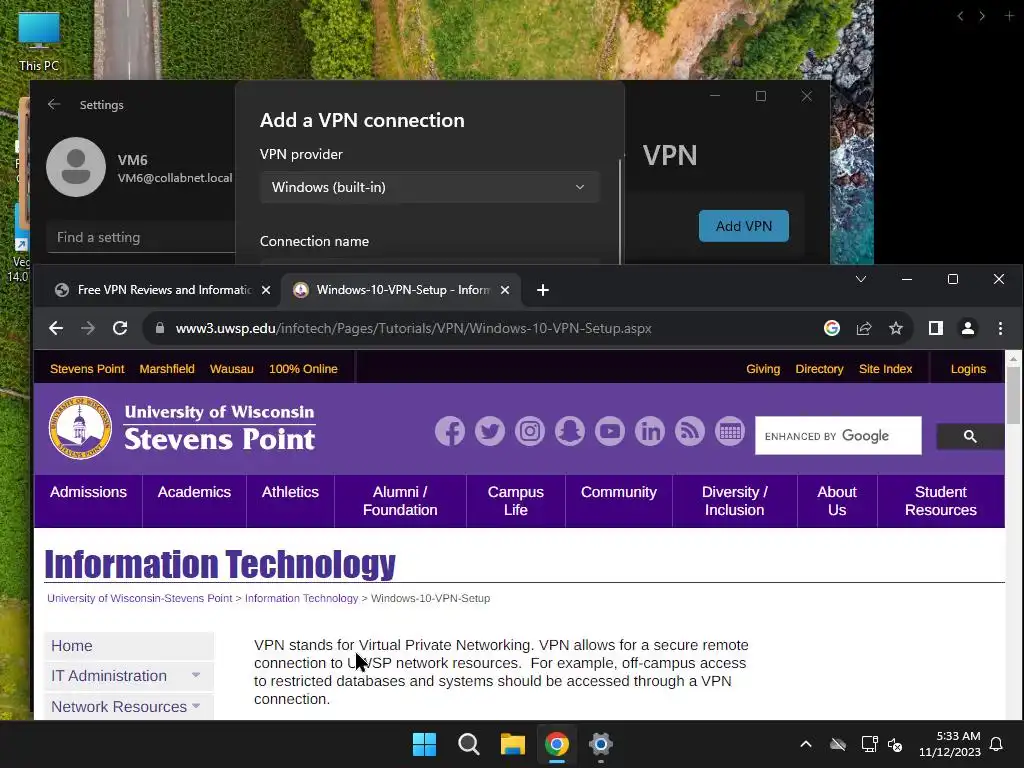
Task: Open the UWSP Facebook social icon
Action: click(x=450, y=432)
